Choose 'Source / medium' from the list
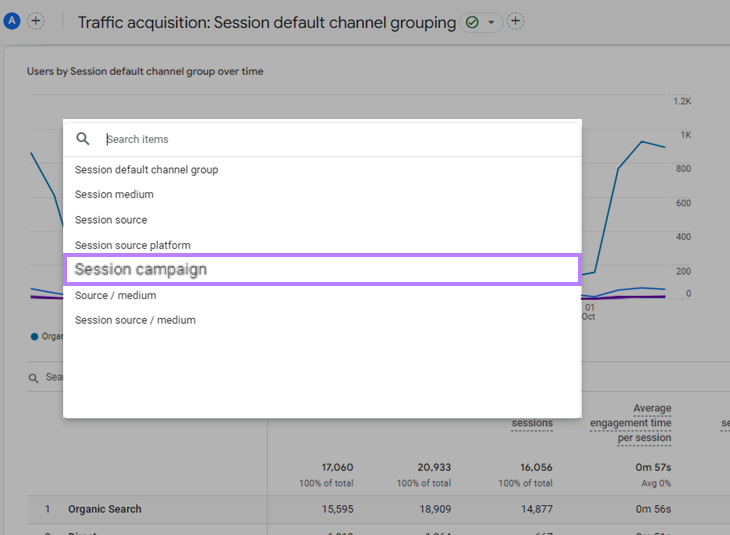730x535 pixels. (x=115, y=296)
